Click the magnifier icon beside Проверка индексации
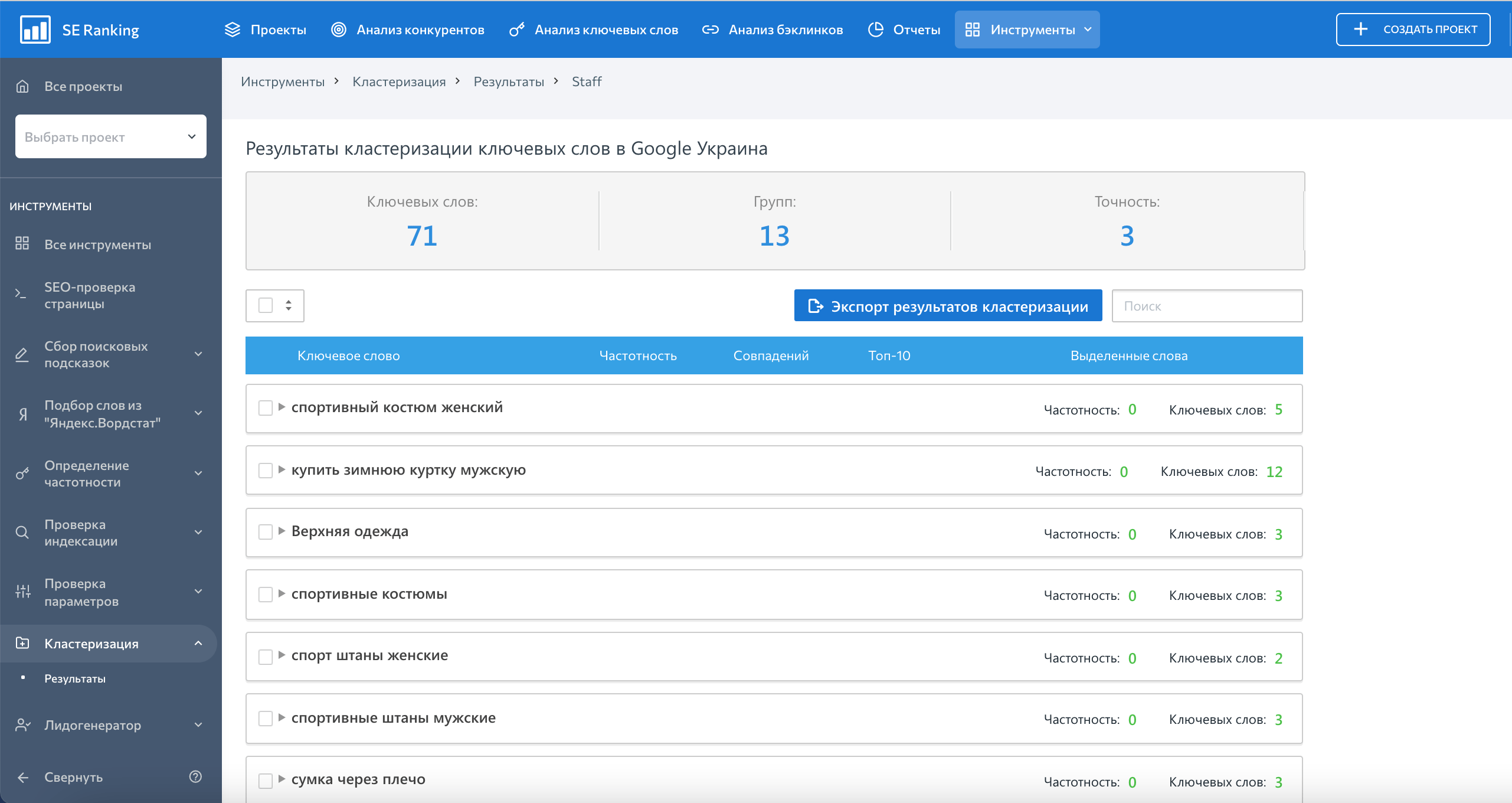The height and width of the screenshot is (803, 1512). (22, 533)
